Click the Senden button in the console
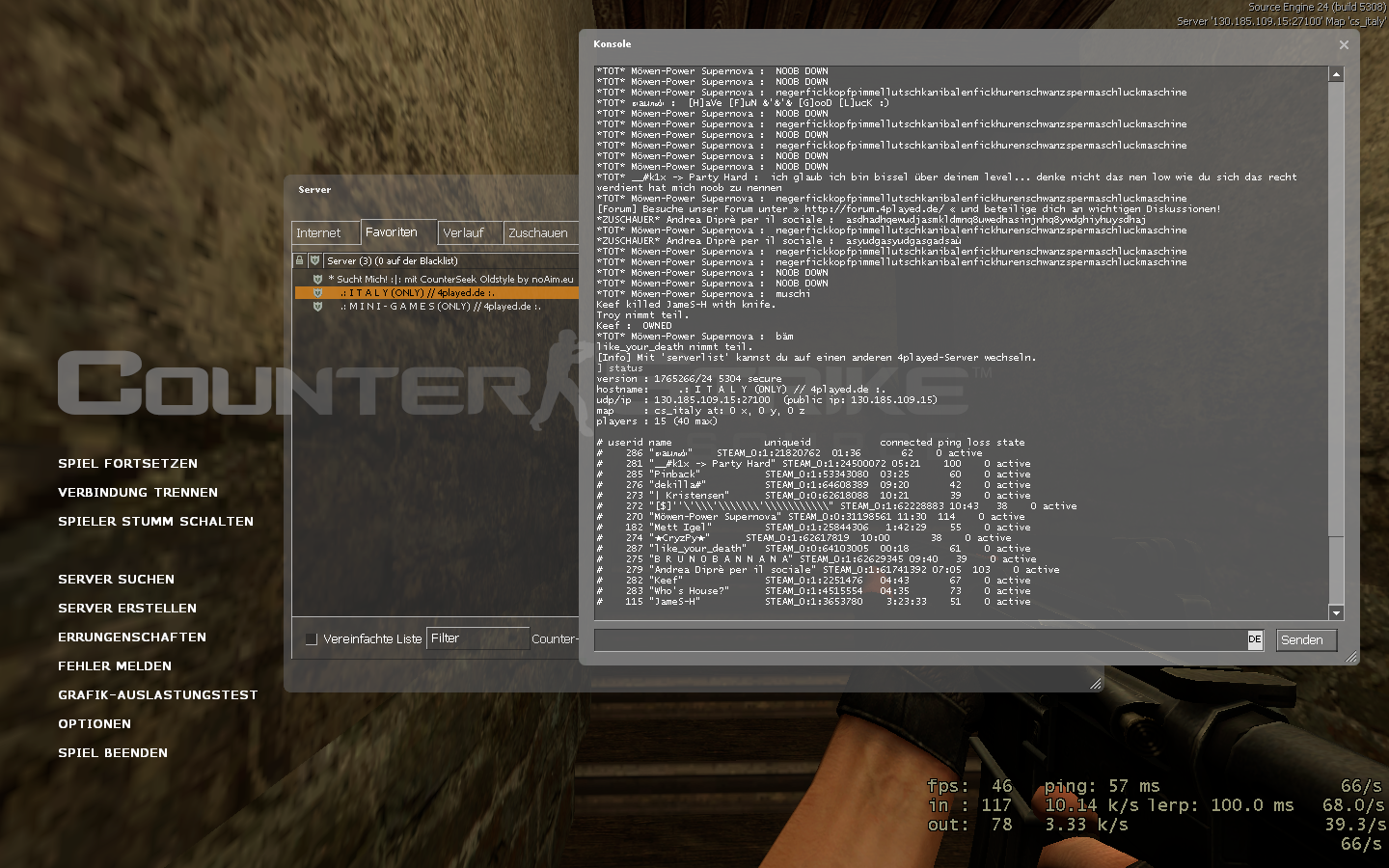 tap(1306, 640)
